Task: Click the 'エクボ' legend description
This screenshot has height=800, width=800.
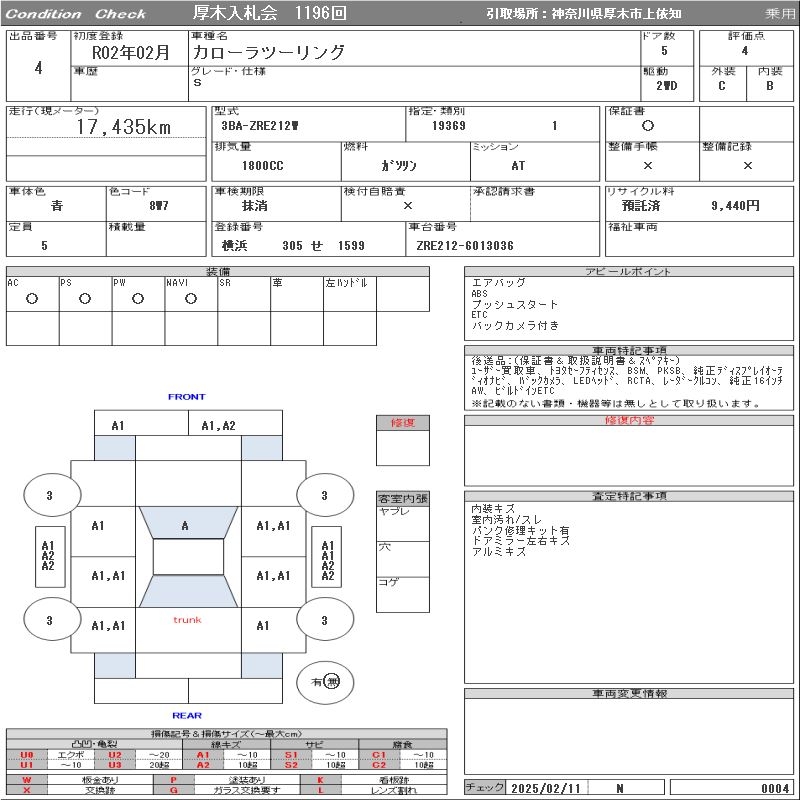Action: click(x=70, y=755)
